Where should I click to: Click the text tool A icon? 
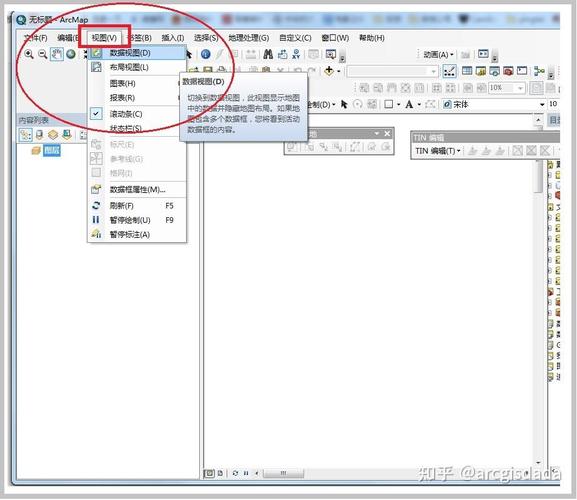click(409, 104)
